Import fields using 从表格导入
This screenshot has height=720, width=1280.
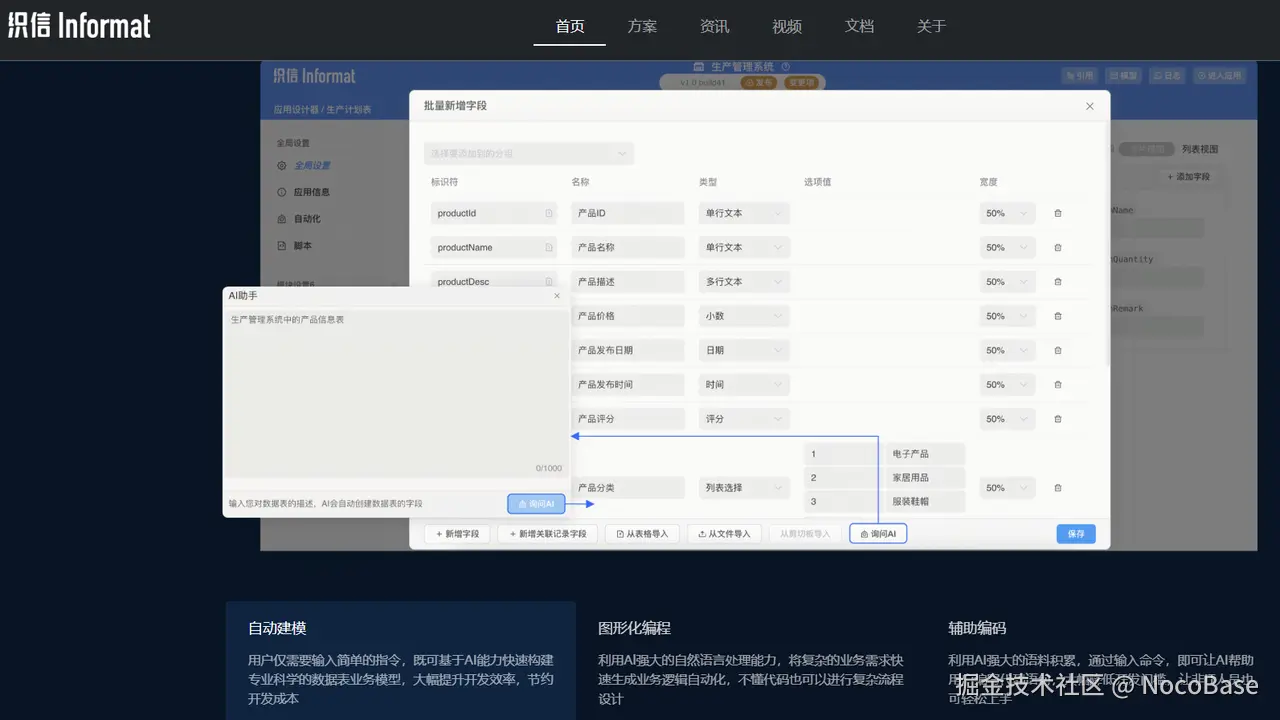point(642,533)
